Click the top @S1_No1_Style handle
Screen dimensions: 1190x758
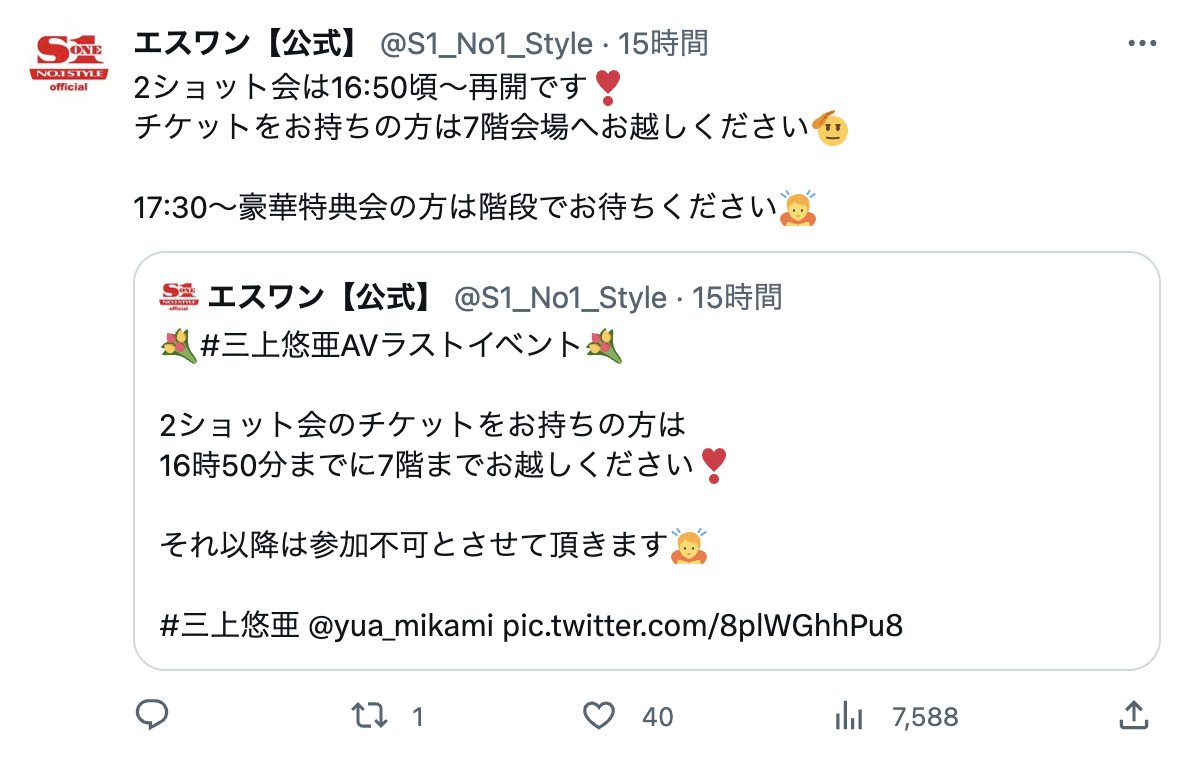(x=486, y=44)
